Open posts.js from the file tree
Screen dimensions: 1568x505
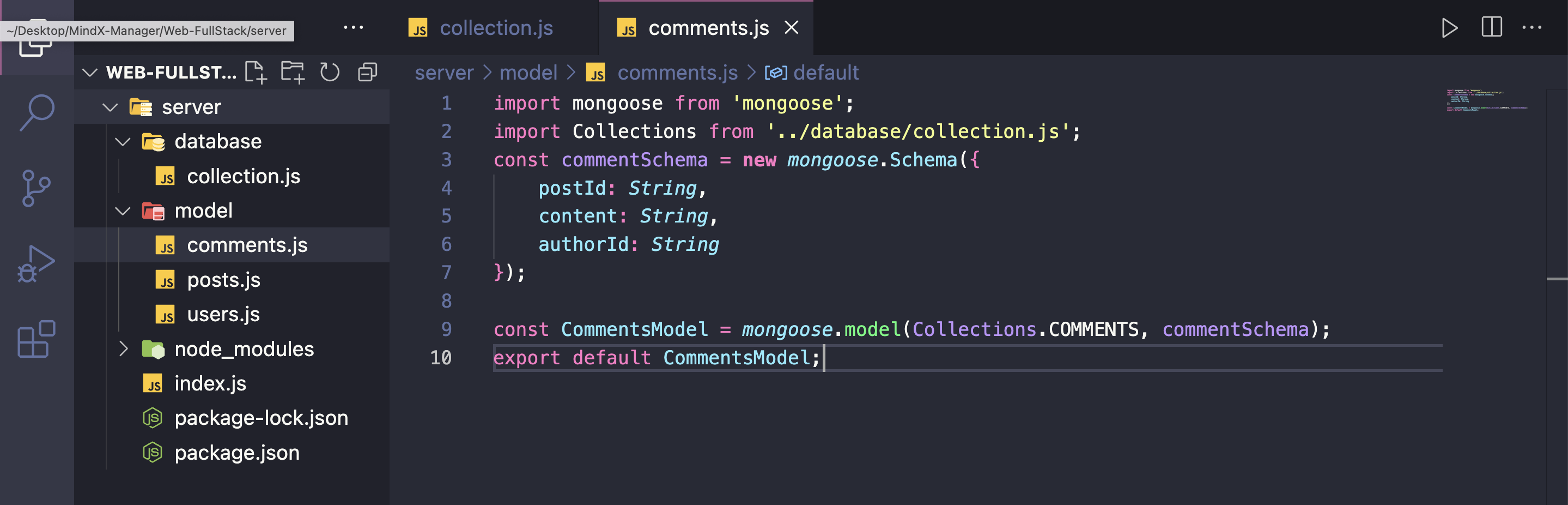coord(223,280)
